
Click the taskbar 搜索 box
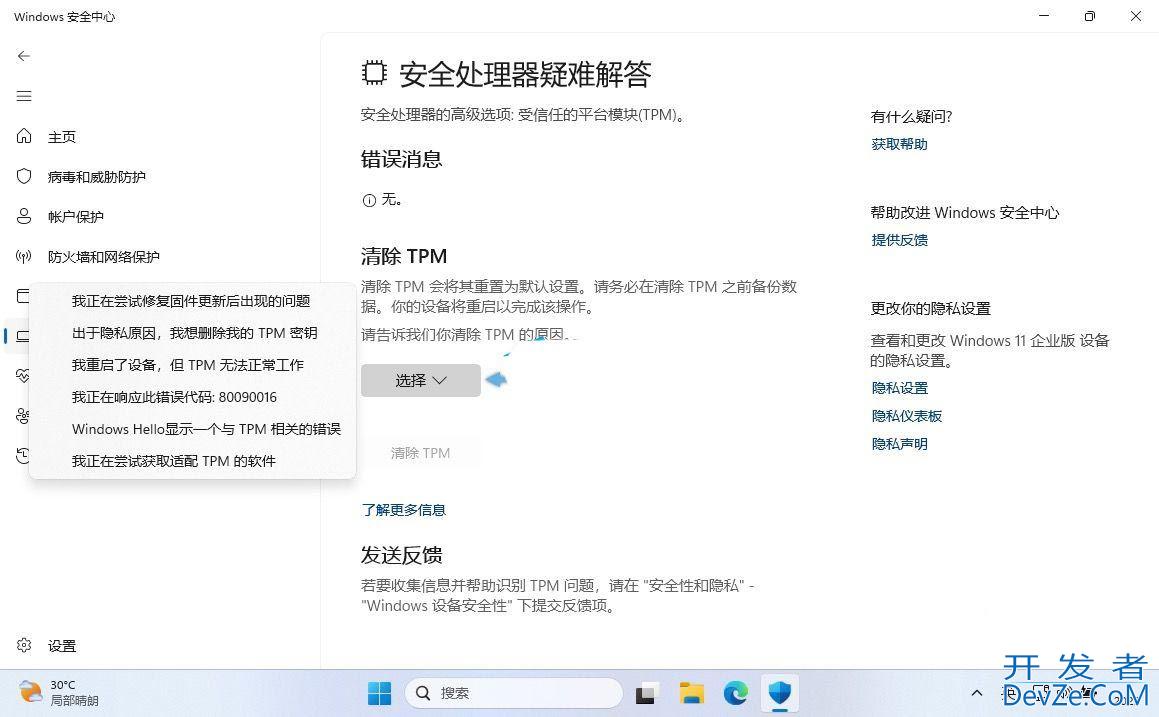coord(513,693)
